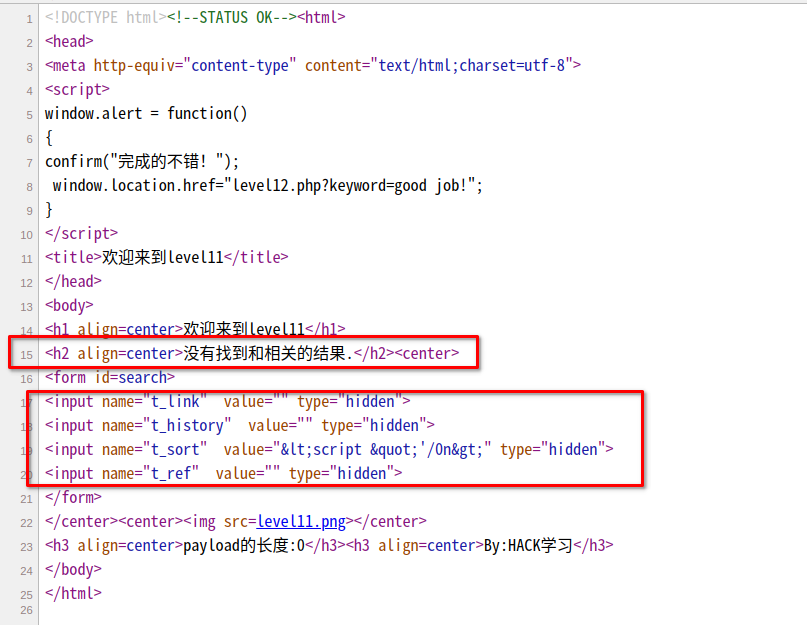The height and width of the screenshot is (625, 807).
Task: Click the STATUS OK comment on line 1
Action: pos(232,17)
